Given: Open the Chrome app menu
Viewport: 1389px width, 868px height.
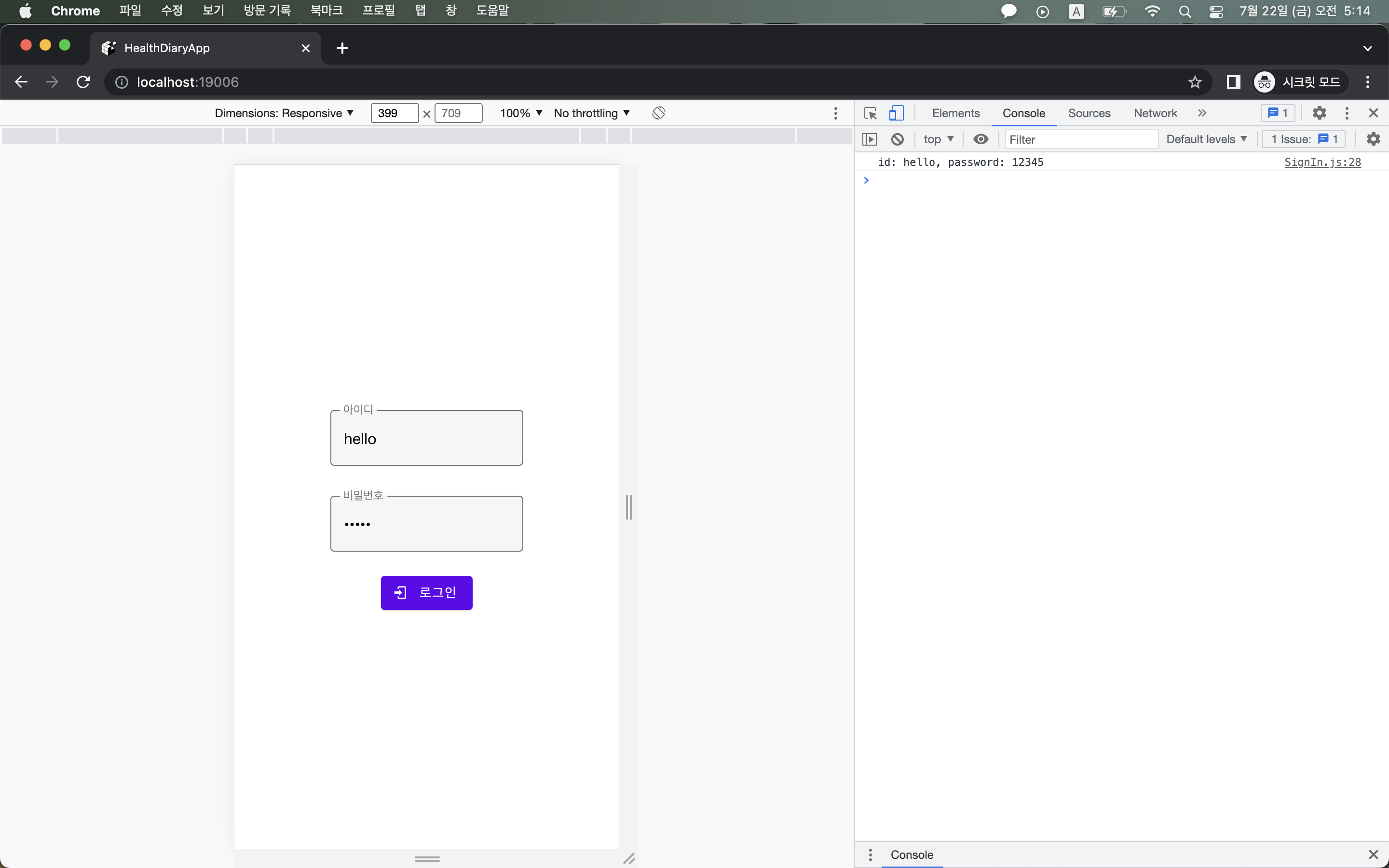Looking at the screenshot, I should [75, 11].
